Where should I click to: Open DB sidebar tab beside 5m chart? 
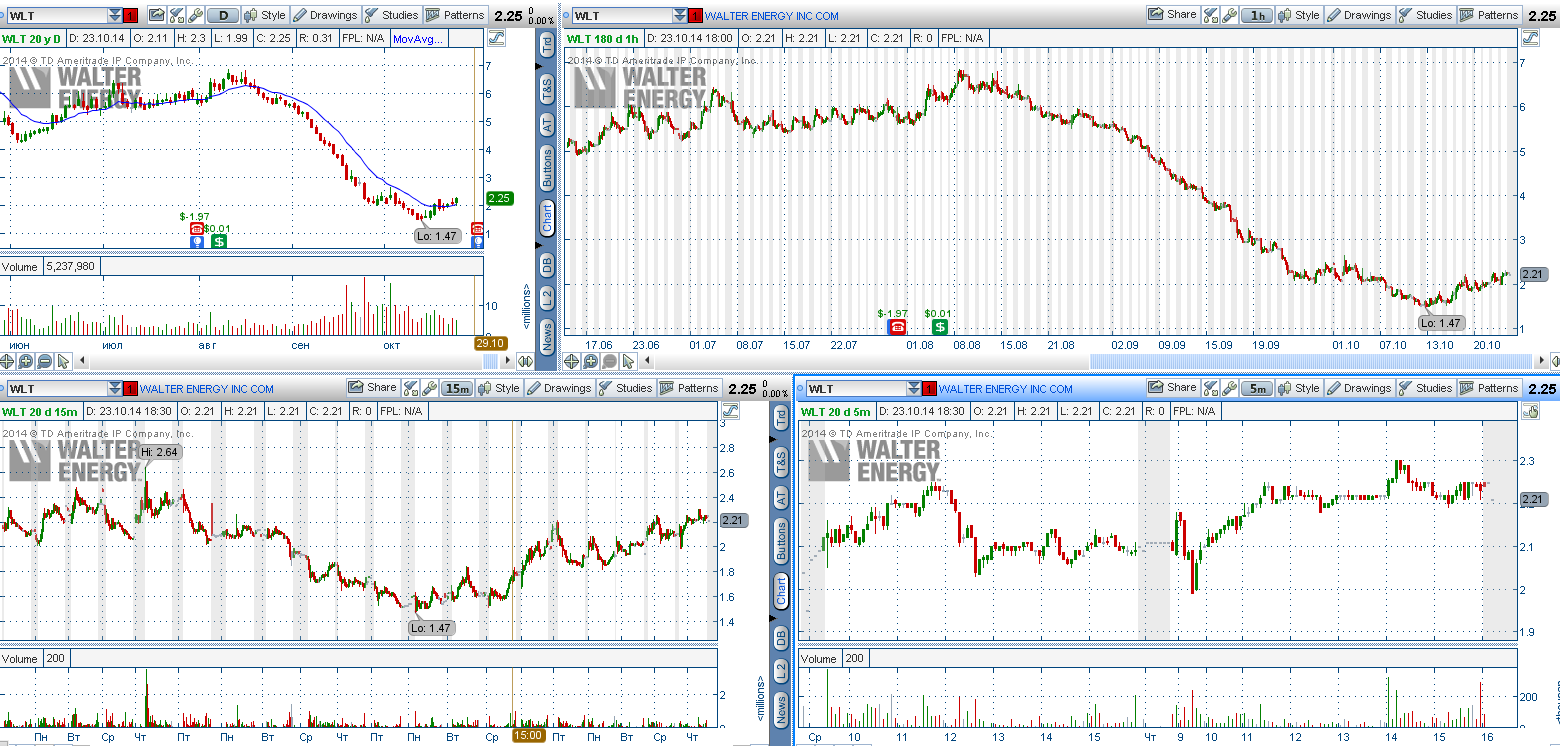pyautogui.click(x=781, y=637)
